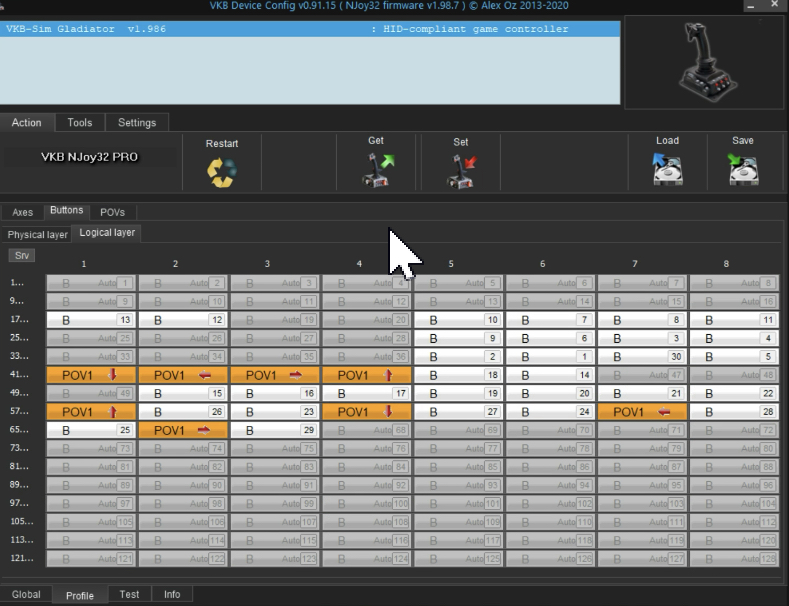Screen dimensions: 789x606
Task: Click POV1 down arrow cell in row 57
Action: (367, 412)
